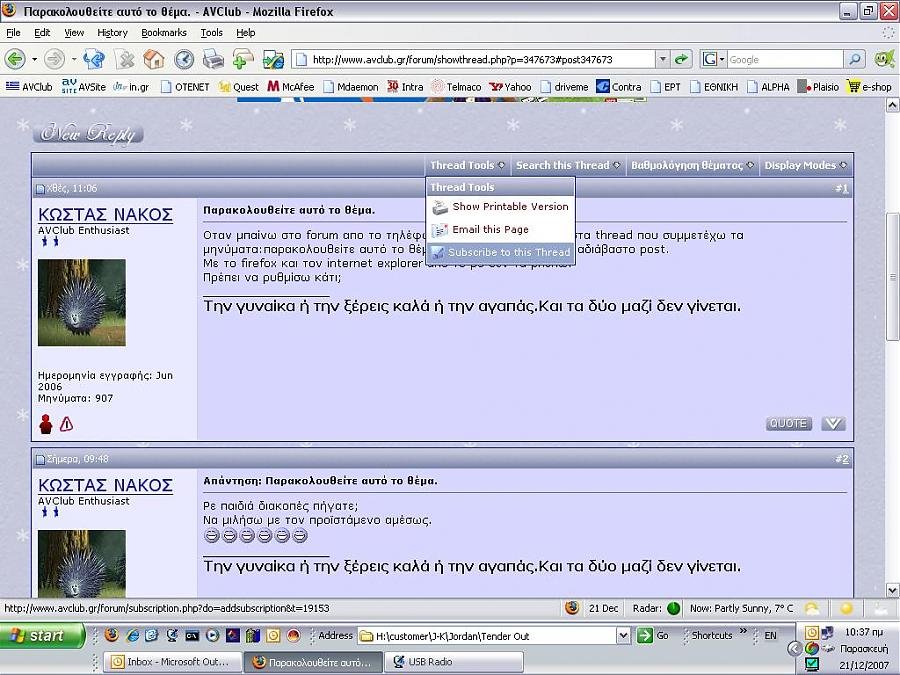The width and height of the screenshot is (900, 675).
Task: Click the post icon beside Χθες, 11:06
Action: [x=40, y=189]
